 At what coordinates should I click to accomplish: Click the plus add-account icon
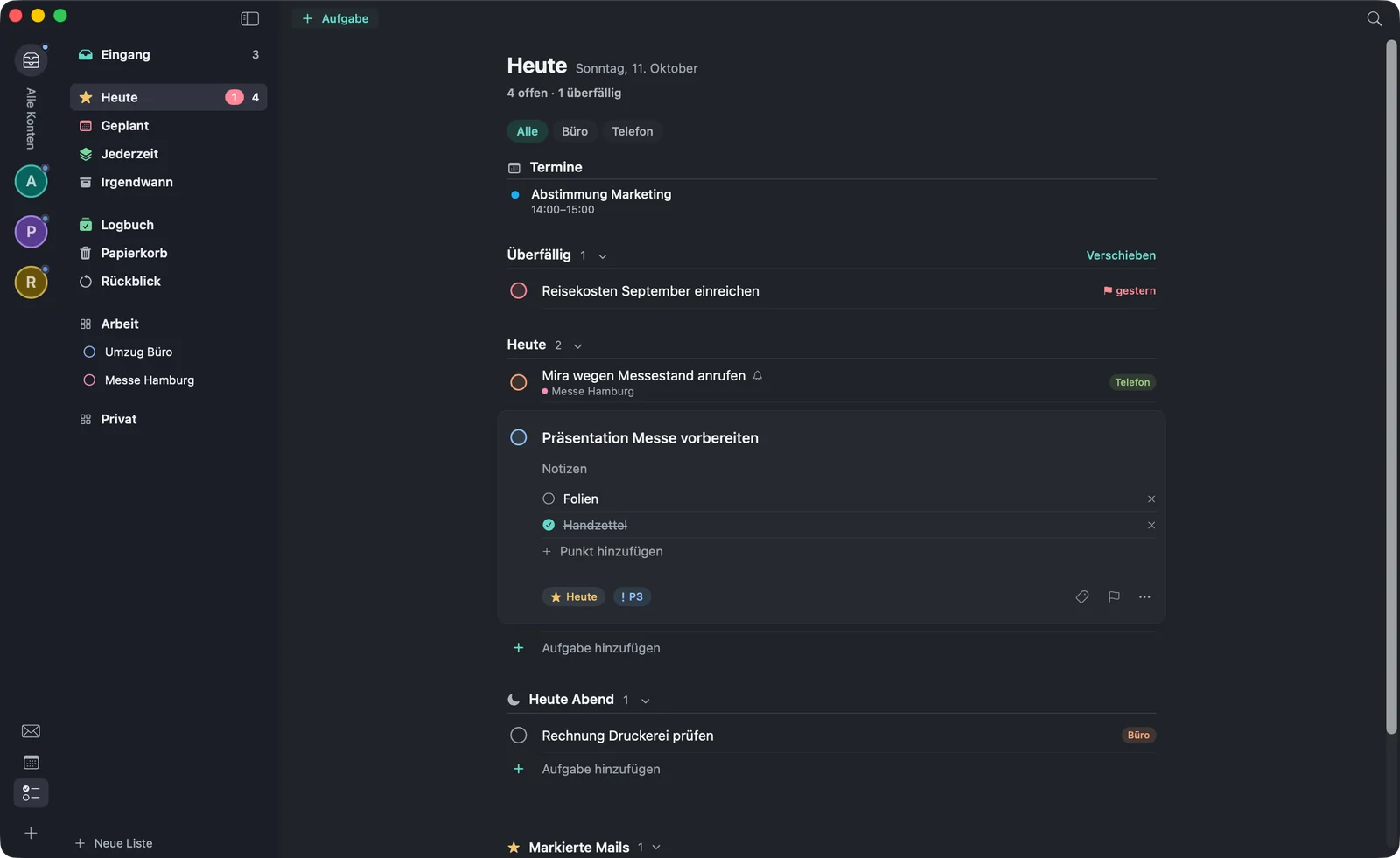[31, 834]
